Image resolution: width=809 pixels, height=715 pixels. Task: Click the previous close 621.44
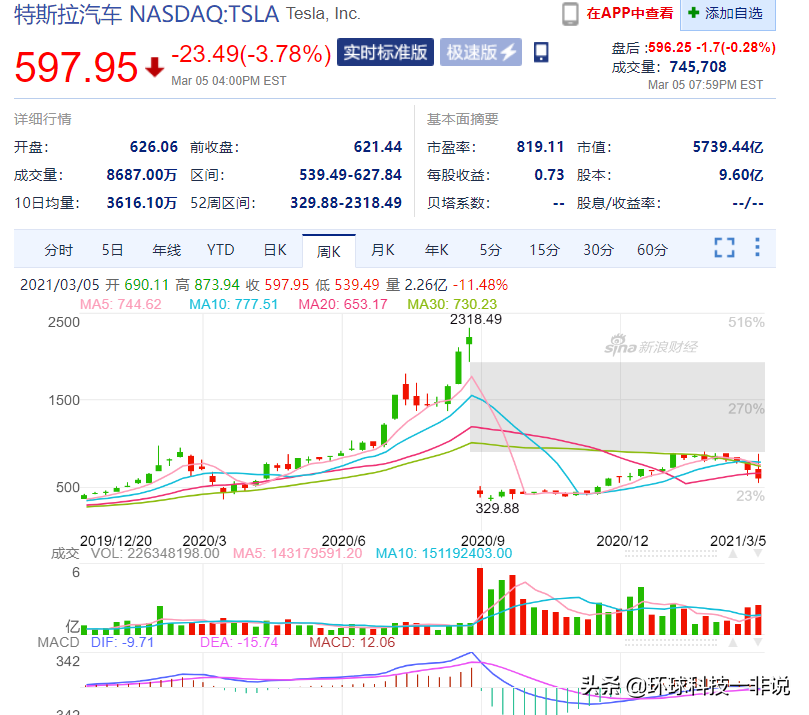pos(377,147)
